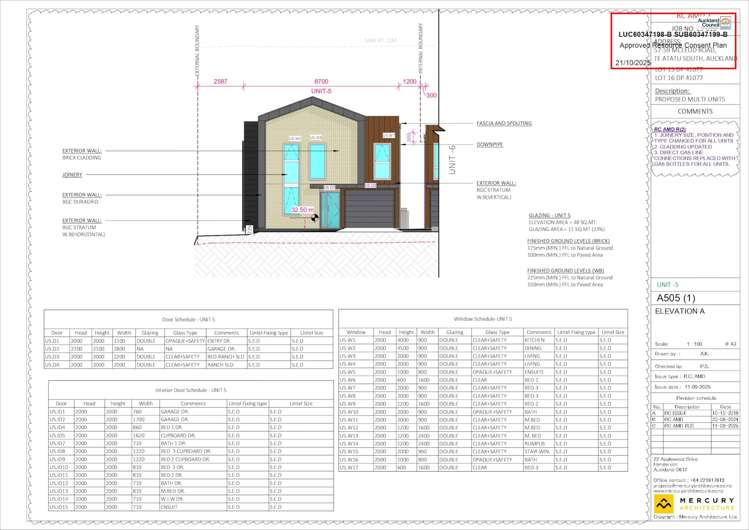Select consent number "LUC60347198-B SUB60347199-B"
Image resolution: width=749 pixels, height=530 pixels.
tap(673, 34)
